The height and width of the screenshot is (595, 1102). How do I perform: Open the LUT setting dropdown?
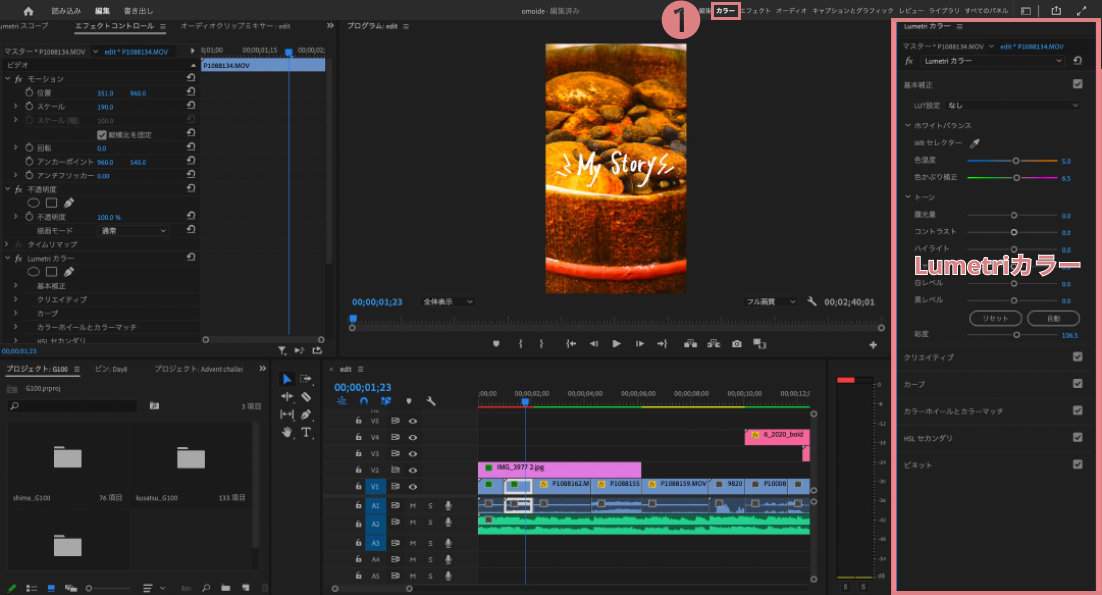[x=1012, y=105]
